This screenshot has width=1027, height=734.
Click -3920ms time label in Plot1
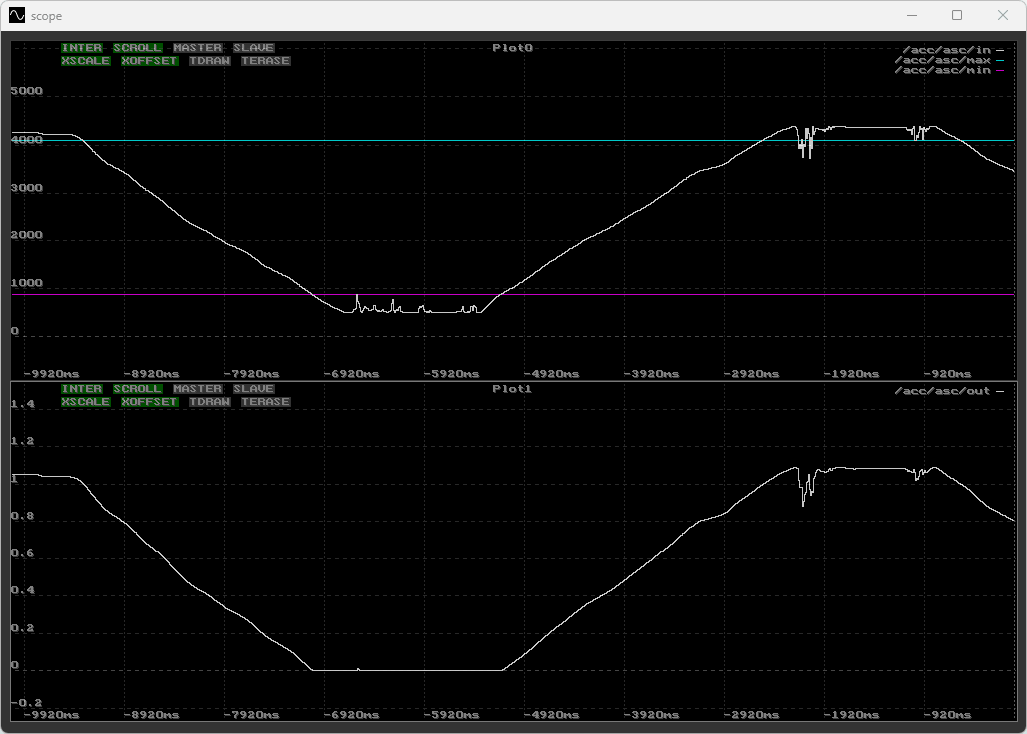coord(652,714)
